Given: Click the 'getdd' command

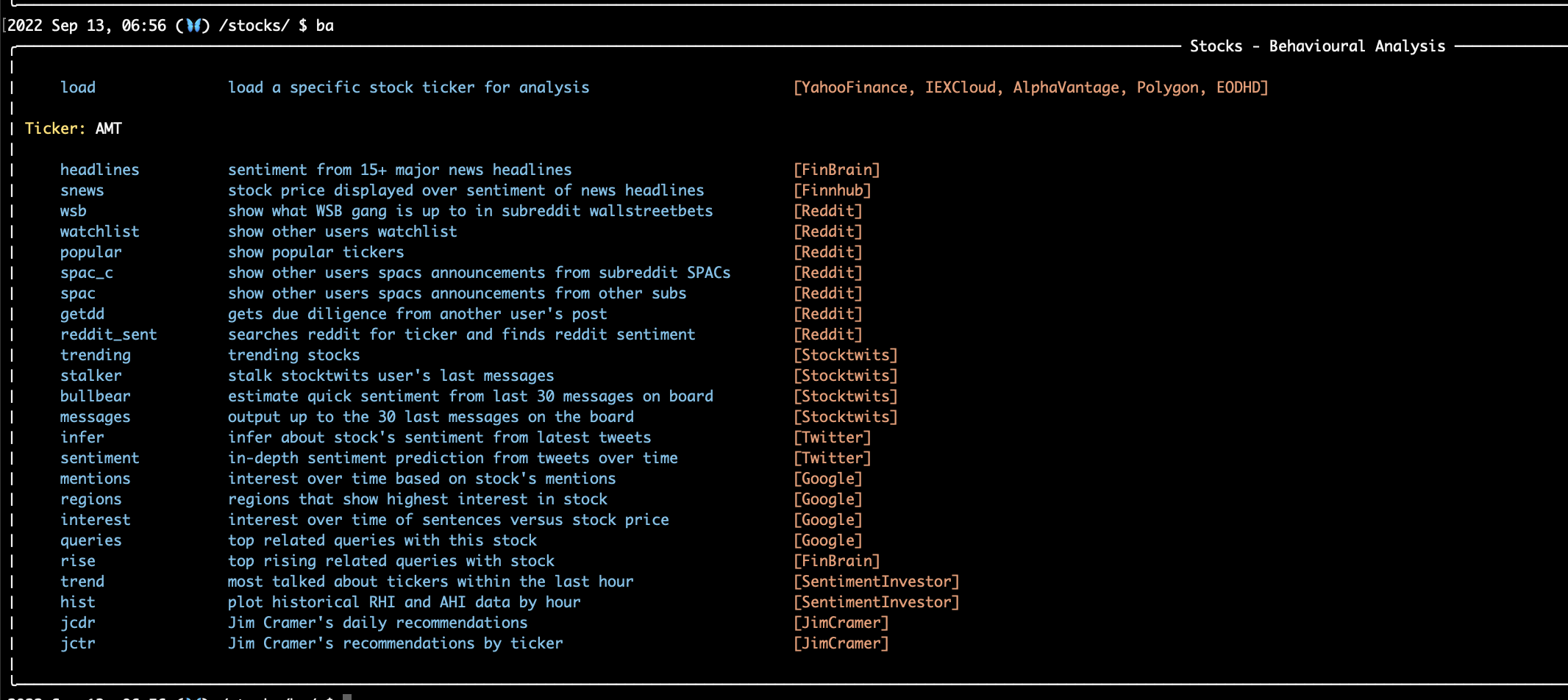Looking at the screenshot, I should 82,314.
